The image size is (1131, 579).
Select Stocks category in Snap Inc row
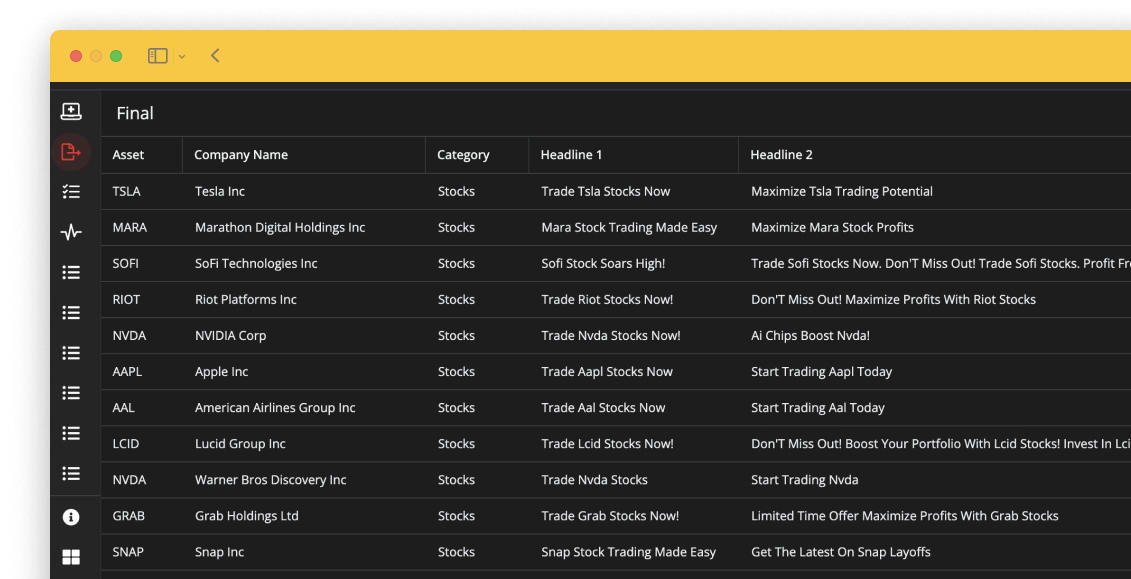tap(457, 552)
